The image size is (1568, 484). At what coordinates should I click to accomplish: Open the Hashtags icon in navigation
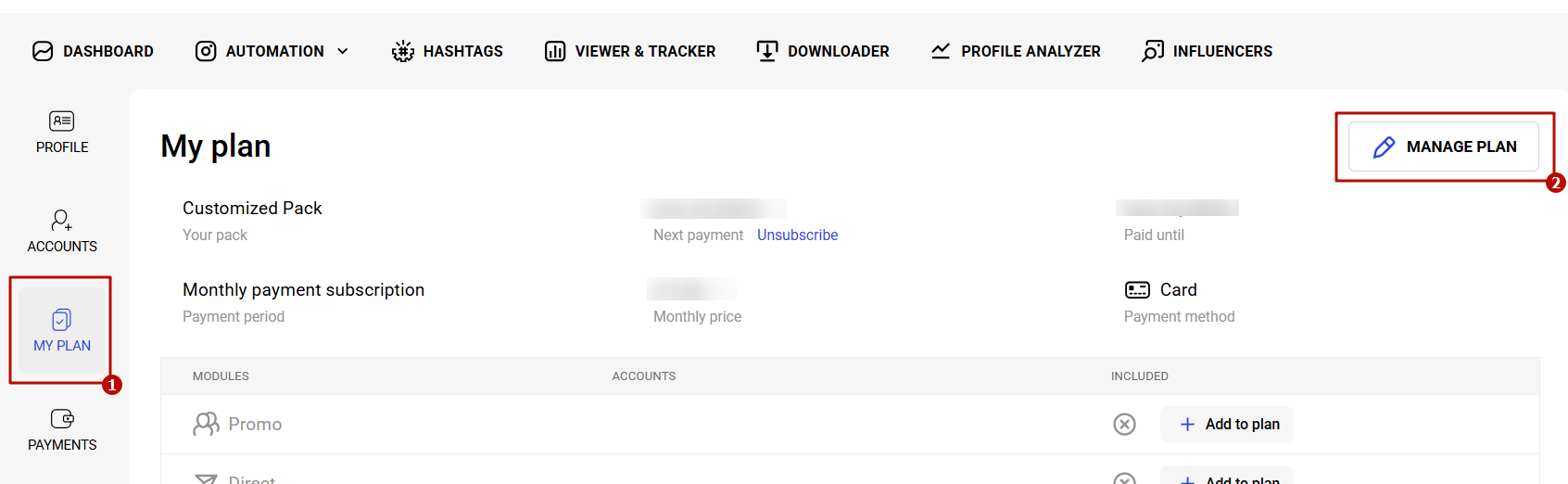point(402,51)
